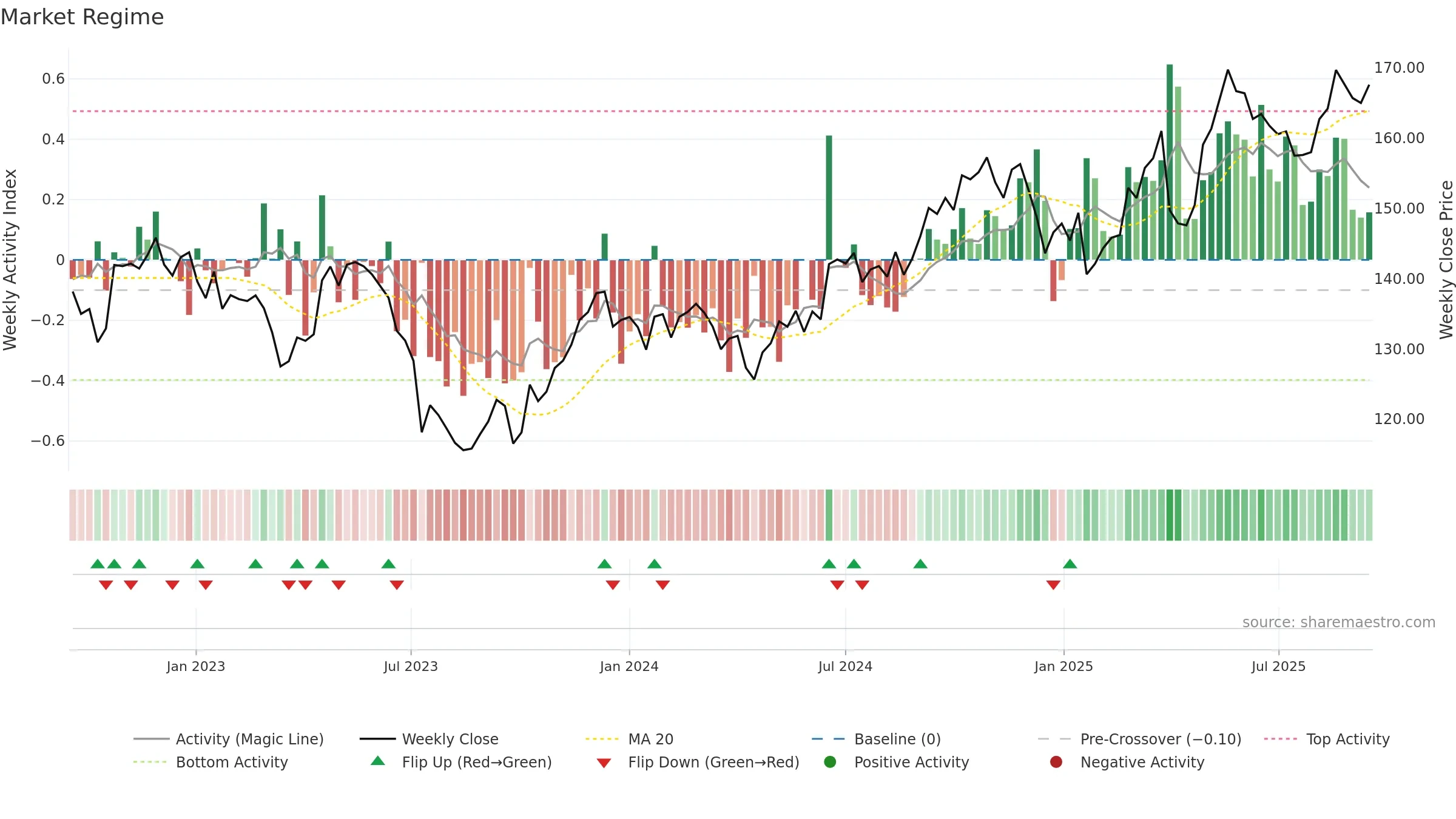The width and height of the screenshot is (1456, 819).
Task: Click the 0.4 activity index tick label
Action: (53, 139)
